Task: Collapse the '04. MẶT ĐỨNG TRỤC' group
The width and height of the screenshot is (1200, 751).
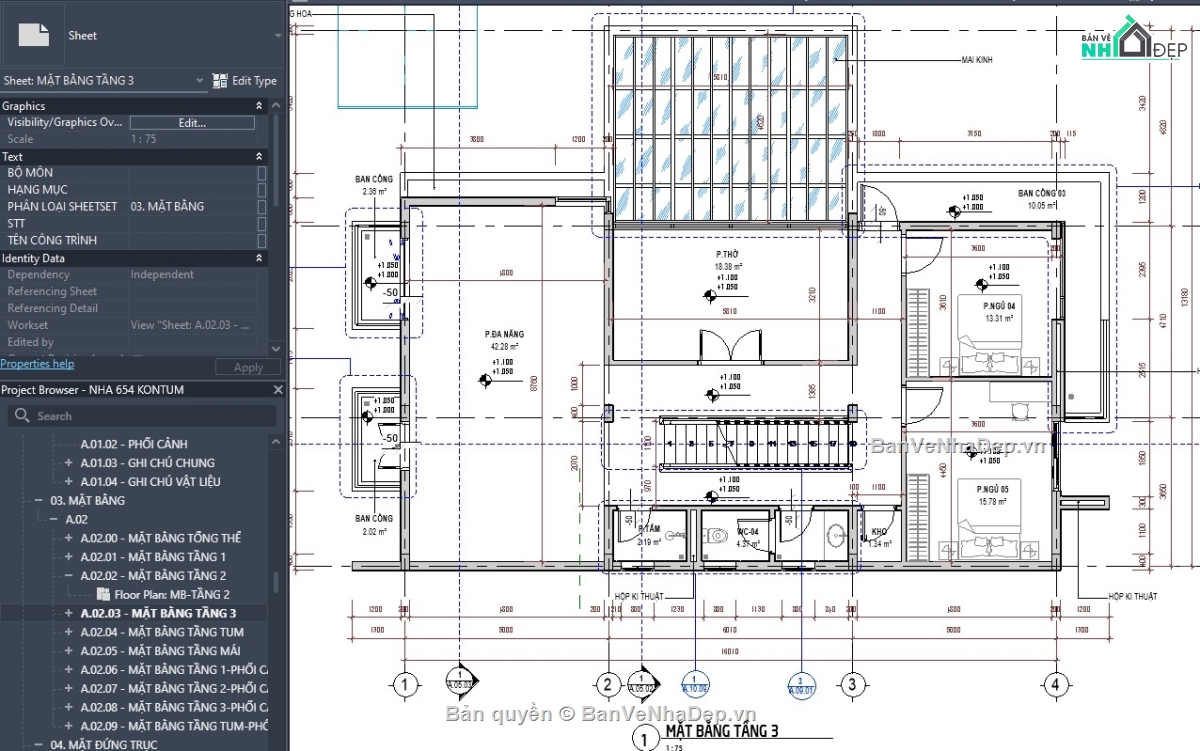Action: click(40, 745)
